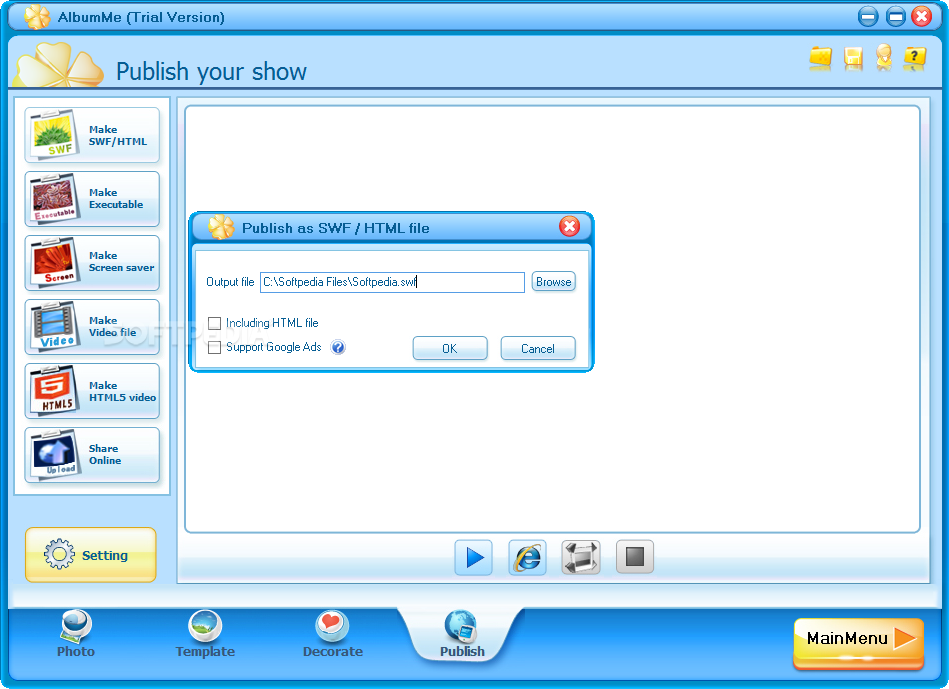The width and height of the screenshot is (949, 689).
Task: Cancel the SWF publish dialog
Action: click(x=537, y=348)
